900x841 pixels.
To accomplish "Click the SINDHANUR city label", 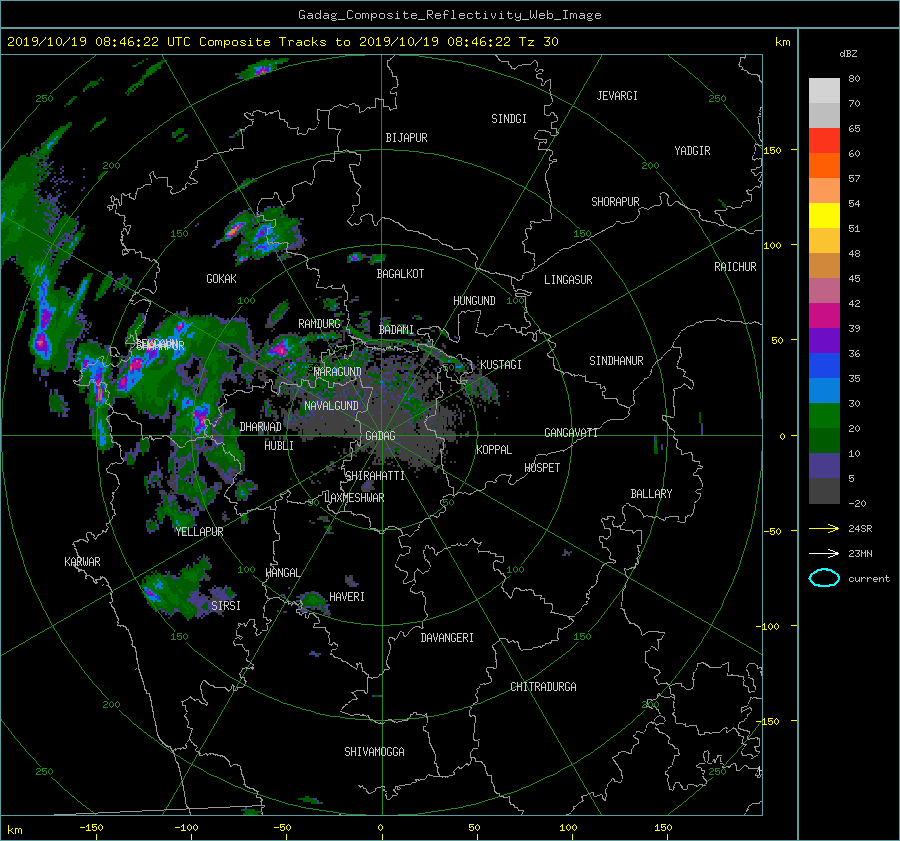I will click(616, 361).
